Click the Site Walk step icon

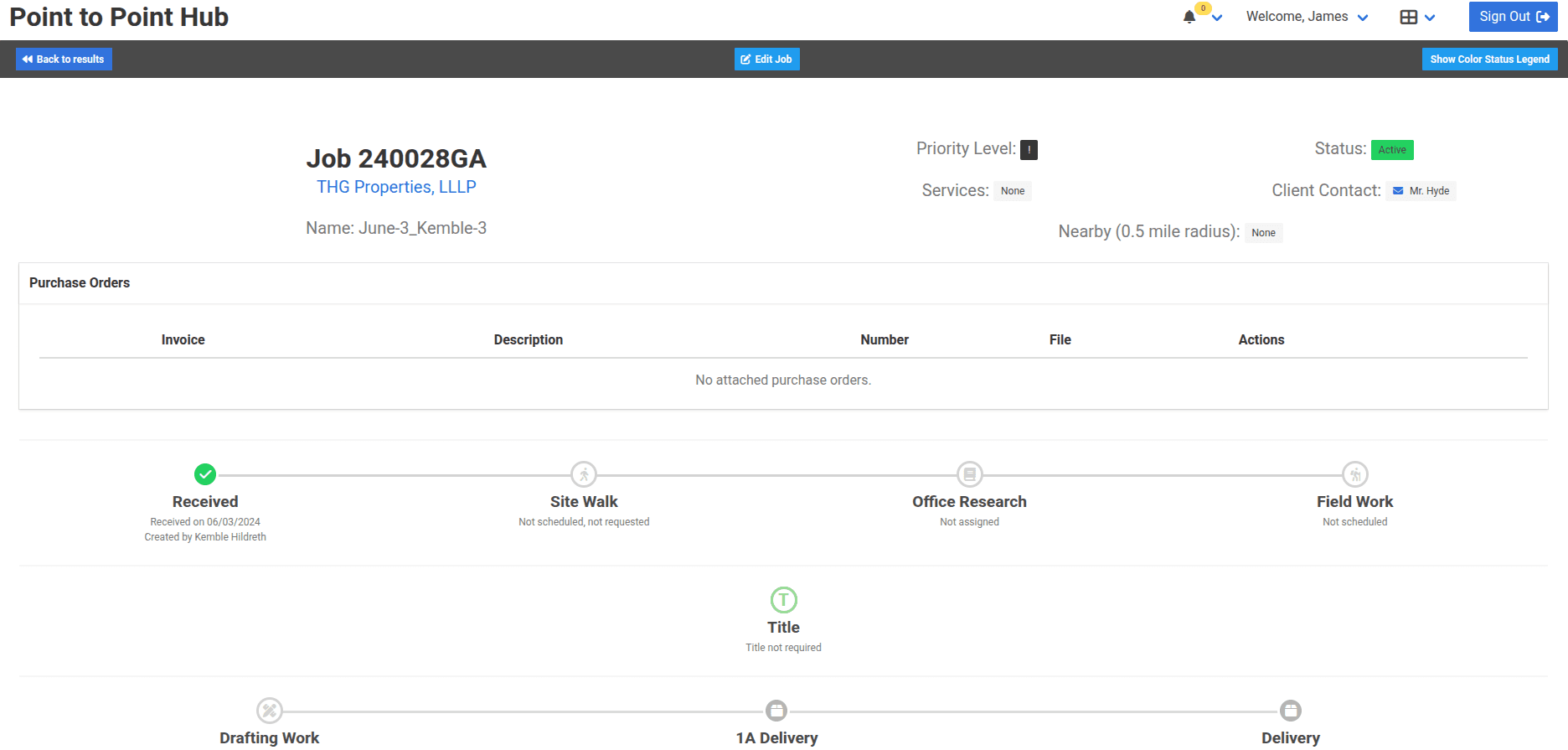(584, 474)
